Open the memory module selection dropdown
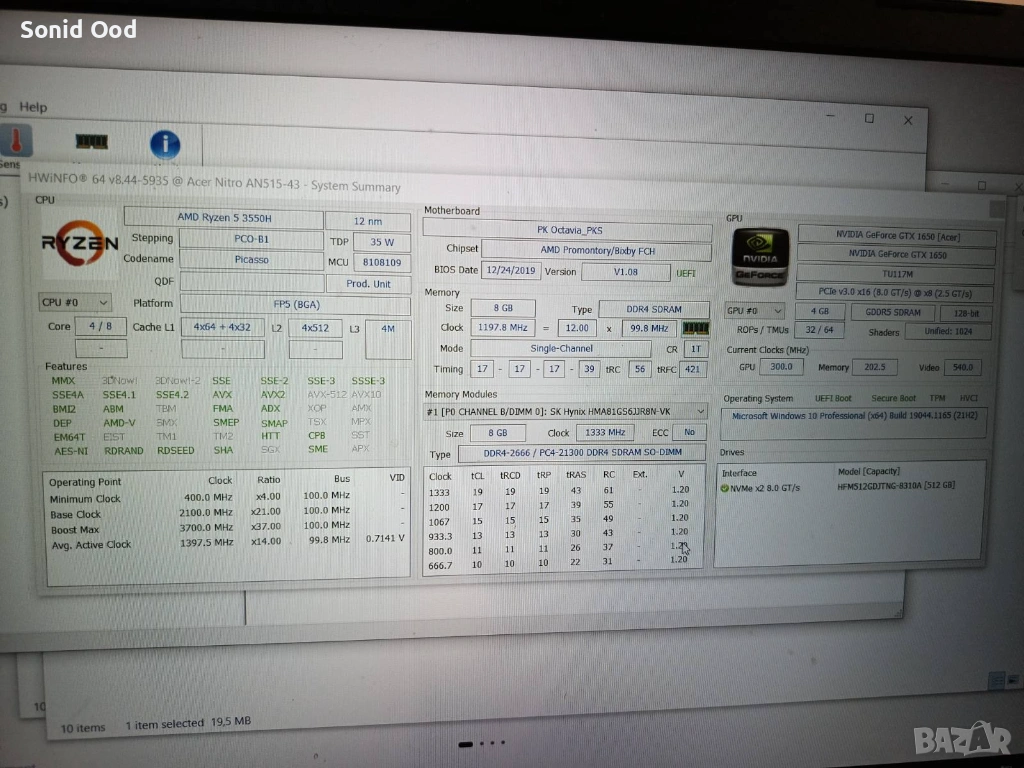This screenshot has height=768, width=1024. pyautogui.click(x=566, y=412)
